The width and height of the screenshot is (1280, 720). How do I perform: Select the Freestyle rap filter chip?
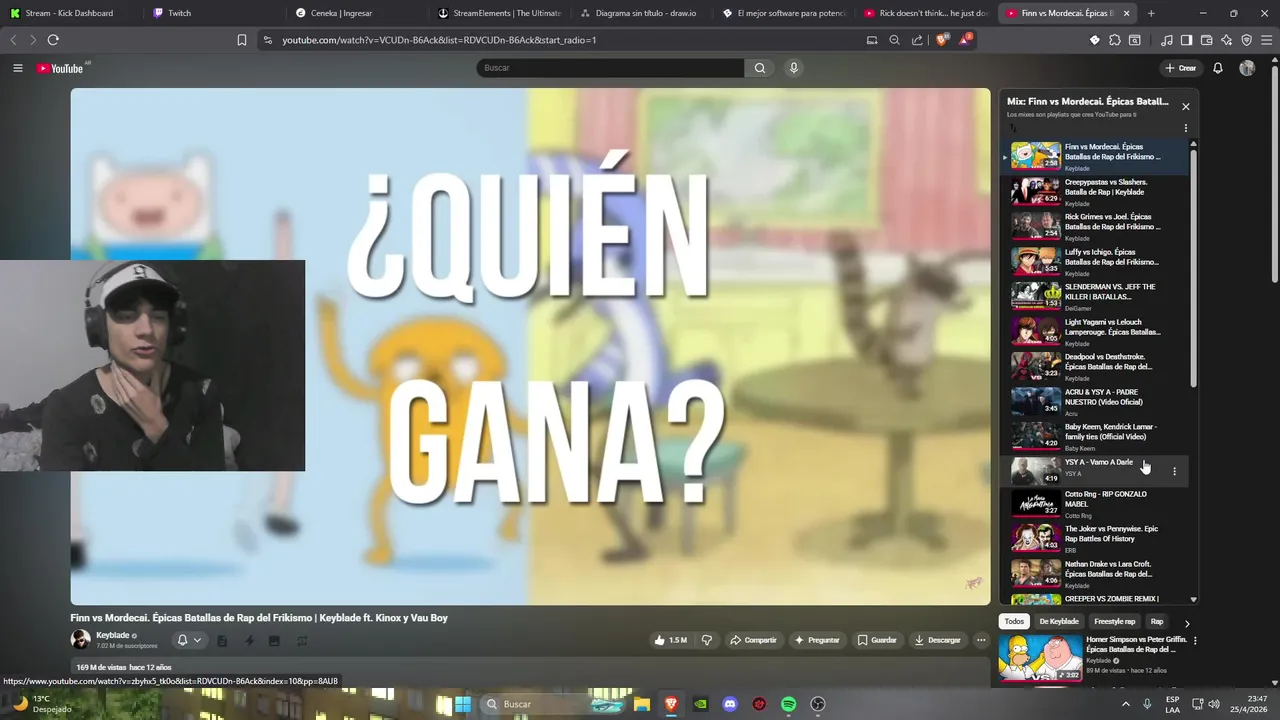pyautogui.click(x=1115, y=622)
